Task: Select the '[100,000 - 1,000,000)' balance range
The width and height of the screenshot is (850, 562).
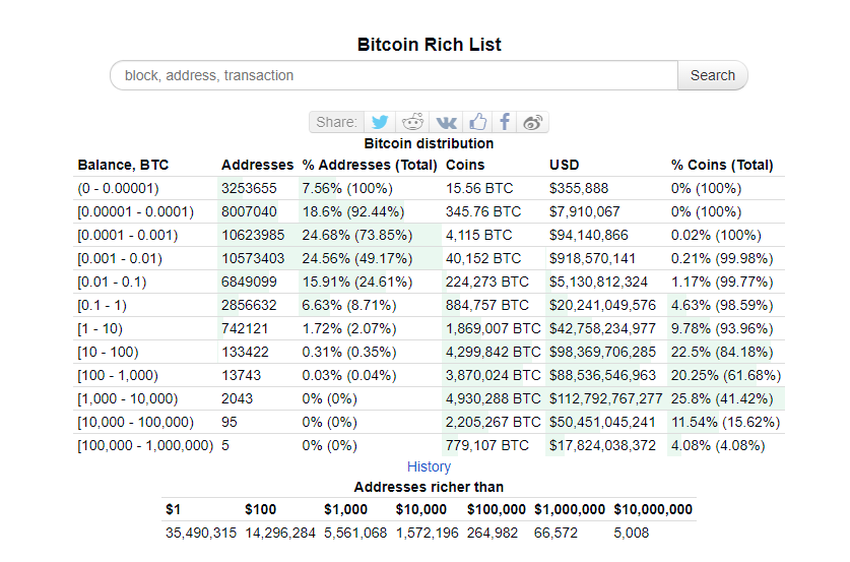Action: [145, 444]
